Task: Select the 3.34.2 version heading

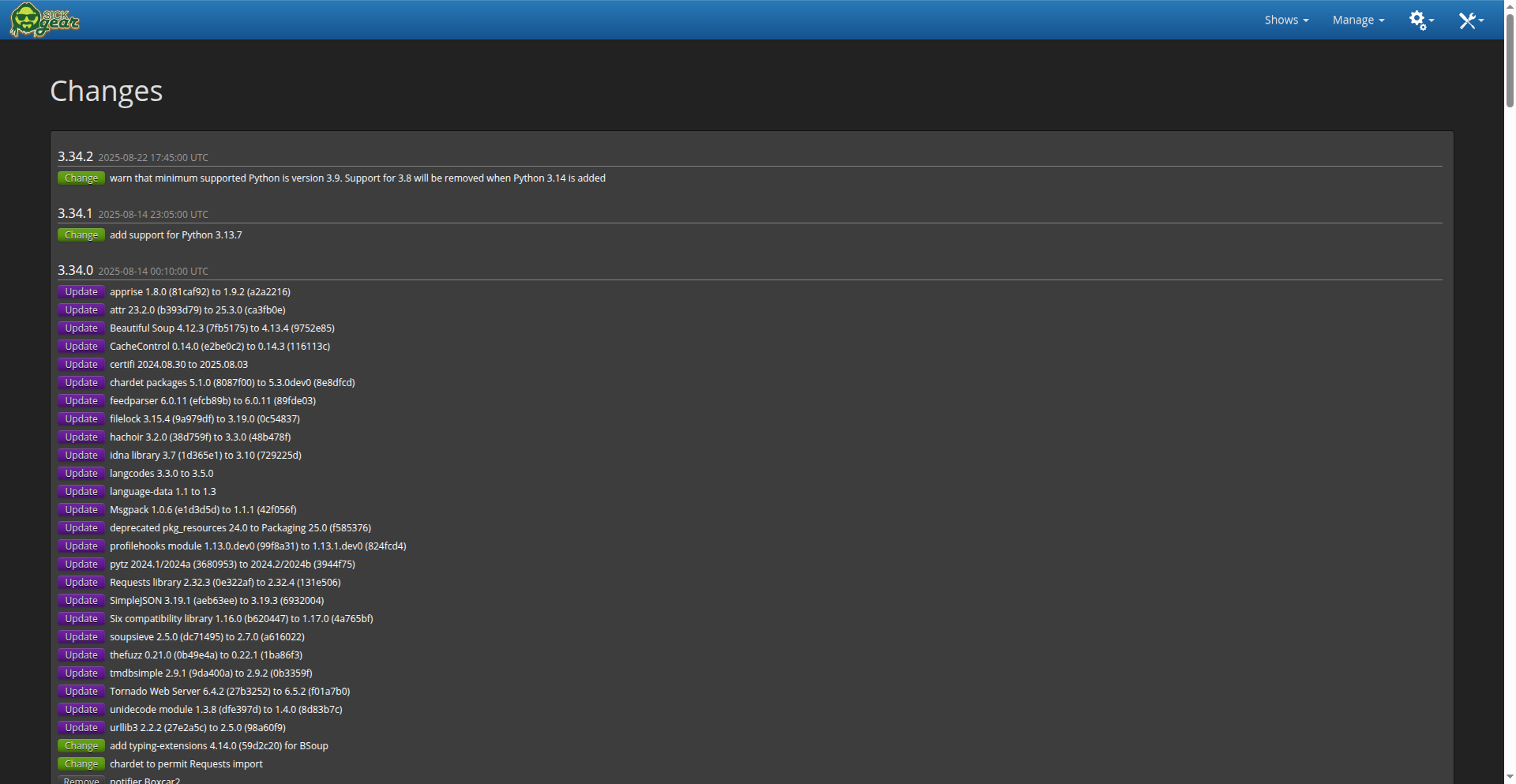Action: pyautogui.click(x=75, y=156)
